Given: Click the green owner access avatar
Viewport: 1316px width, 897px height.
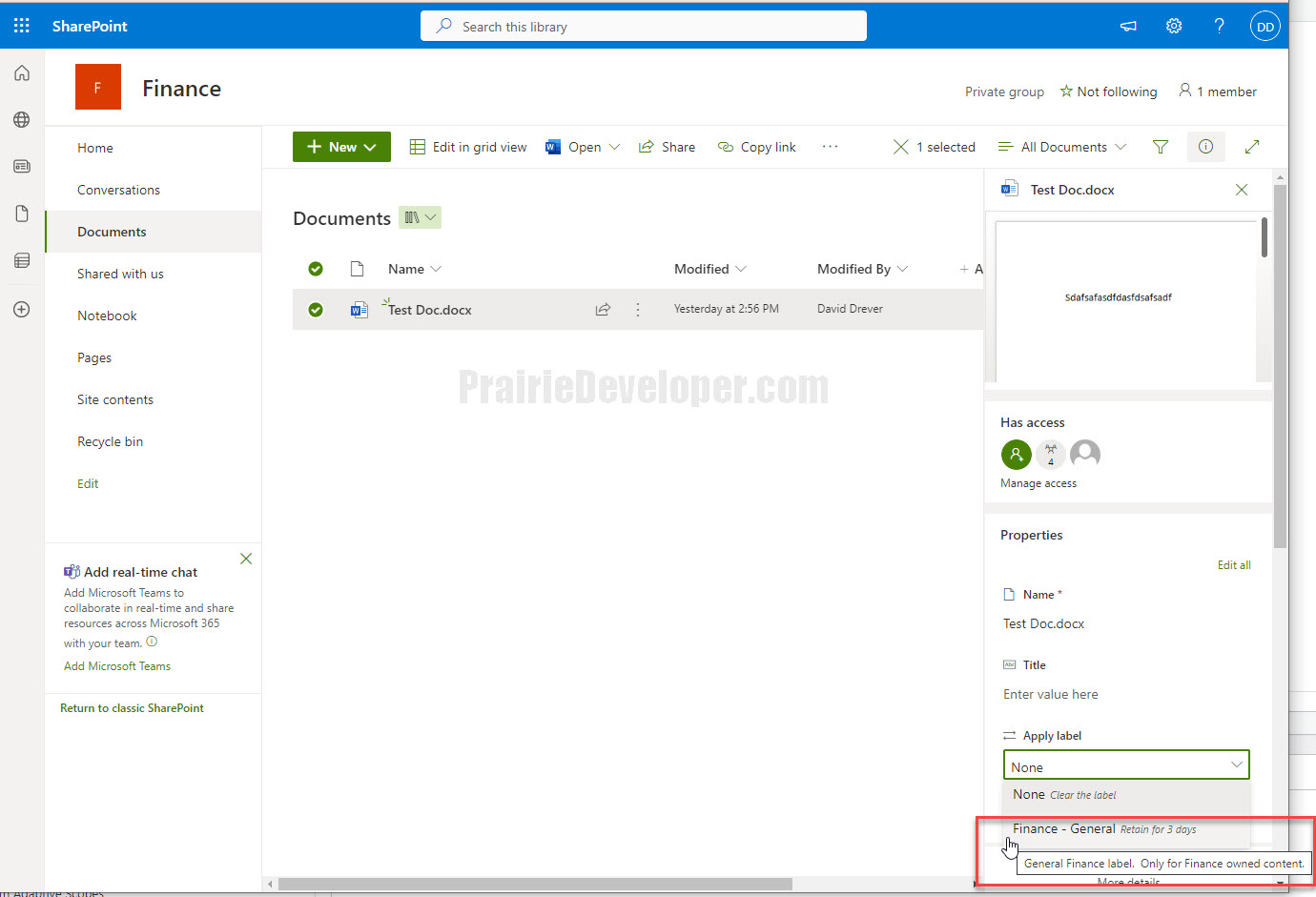Looking at the screenshot, I should pos(1017,455).
